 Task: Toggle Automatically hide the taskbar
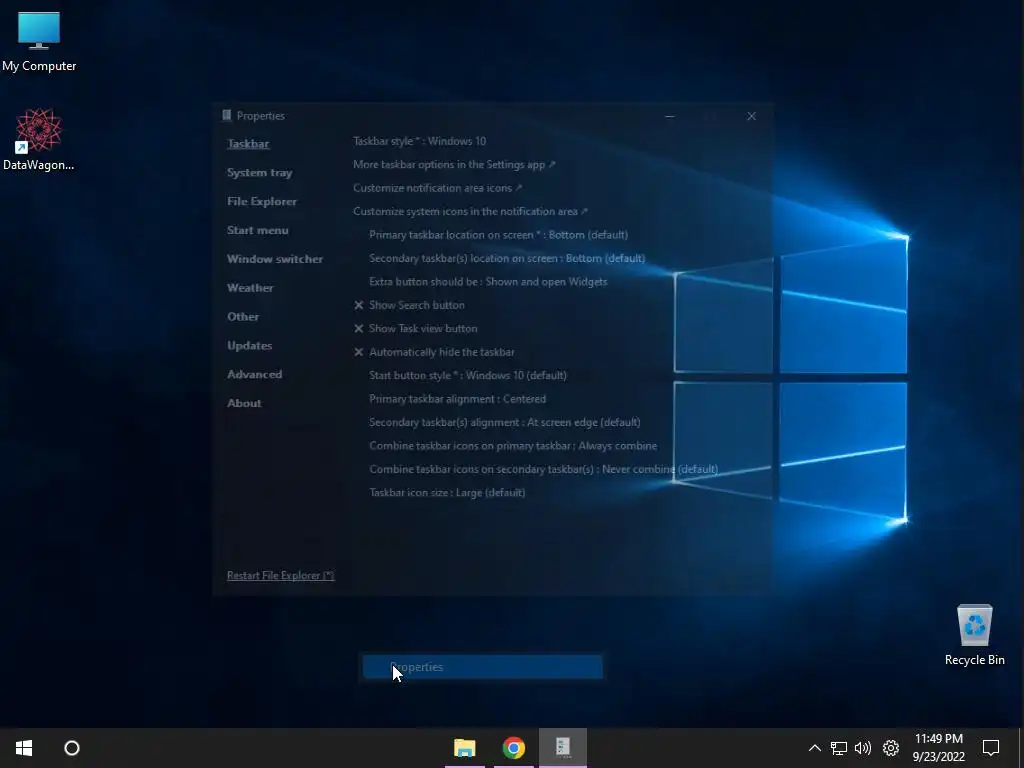(434, 352)
